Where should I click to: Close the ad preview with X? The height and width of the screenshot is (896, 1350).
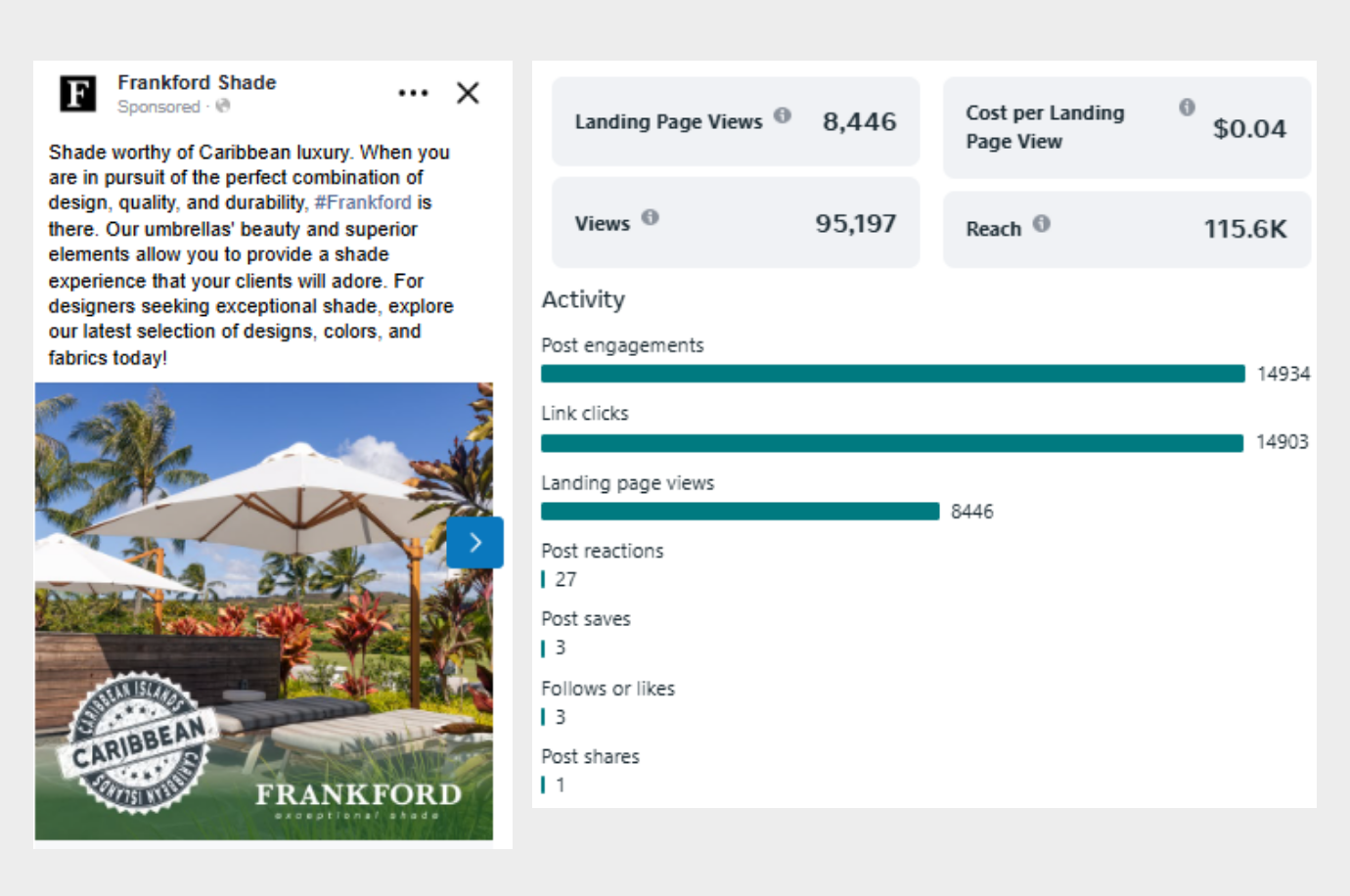click(468, 93)
